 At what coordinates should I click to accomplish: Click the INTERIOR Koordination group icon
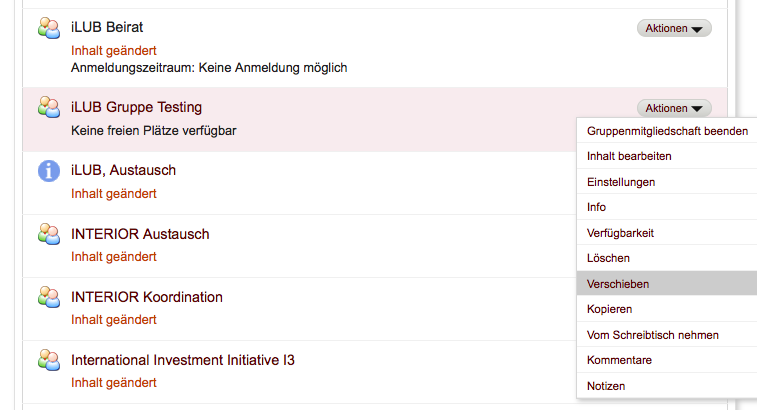tap(49, 297)
